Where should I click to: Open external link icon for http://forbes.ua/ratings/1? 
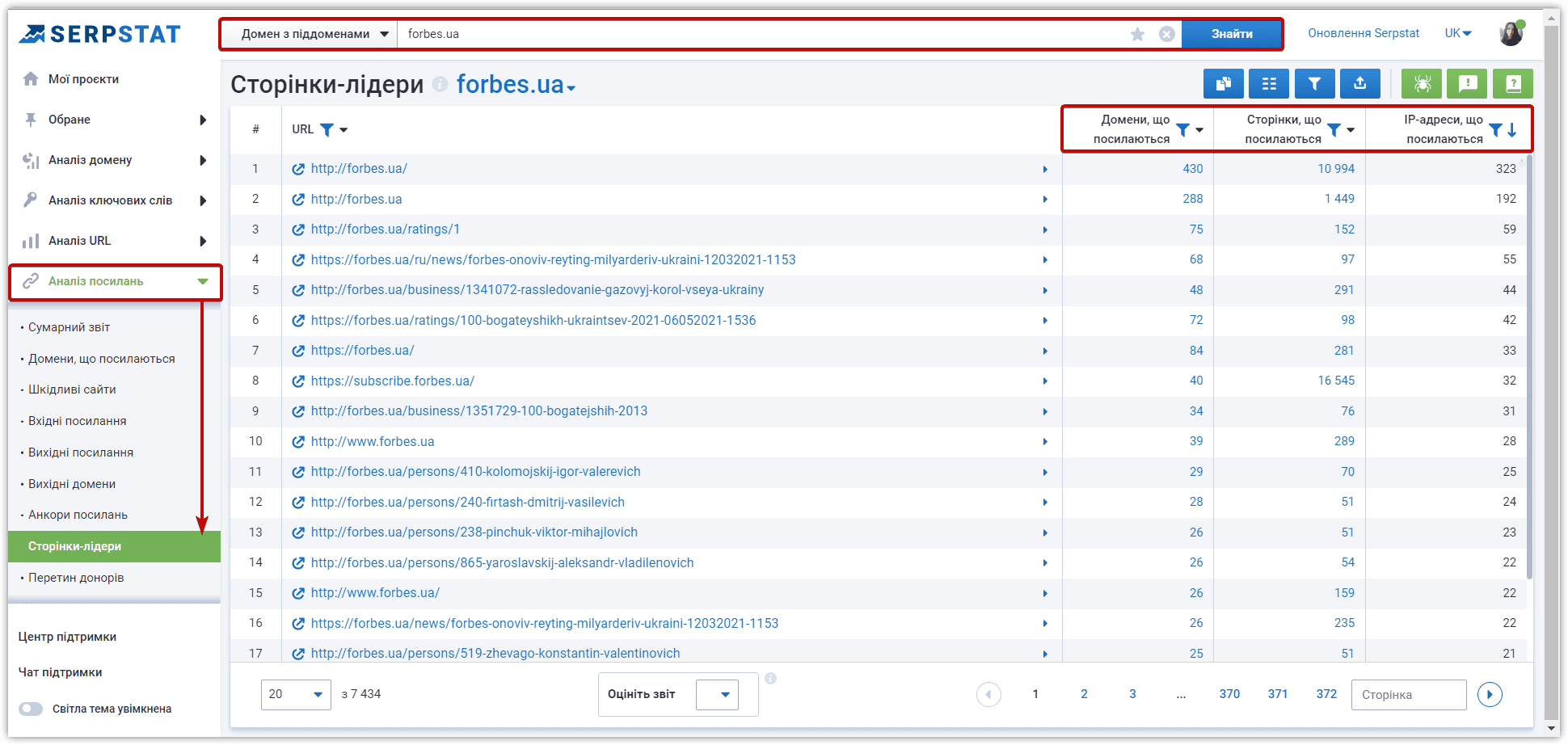tap(298, 229)
